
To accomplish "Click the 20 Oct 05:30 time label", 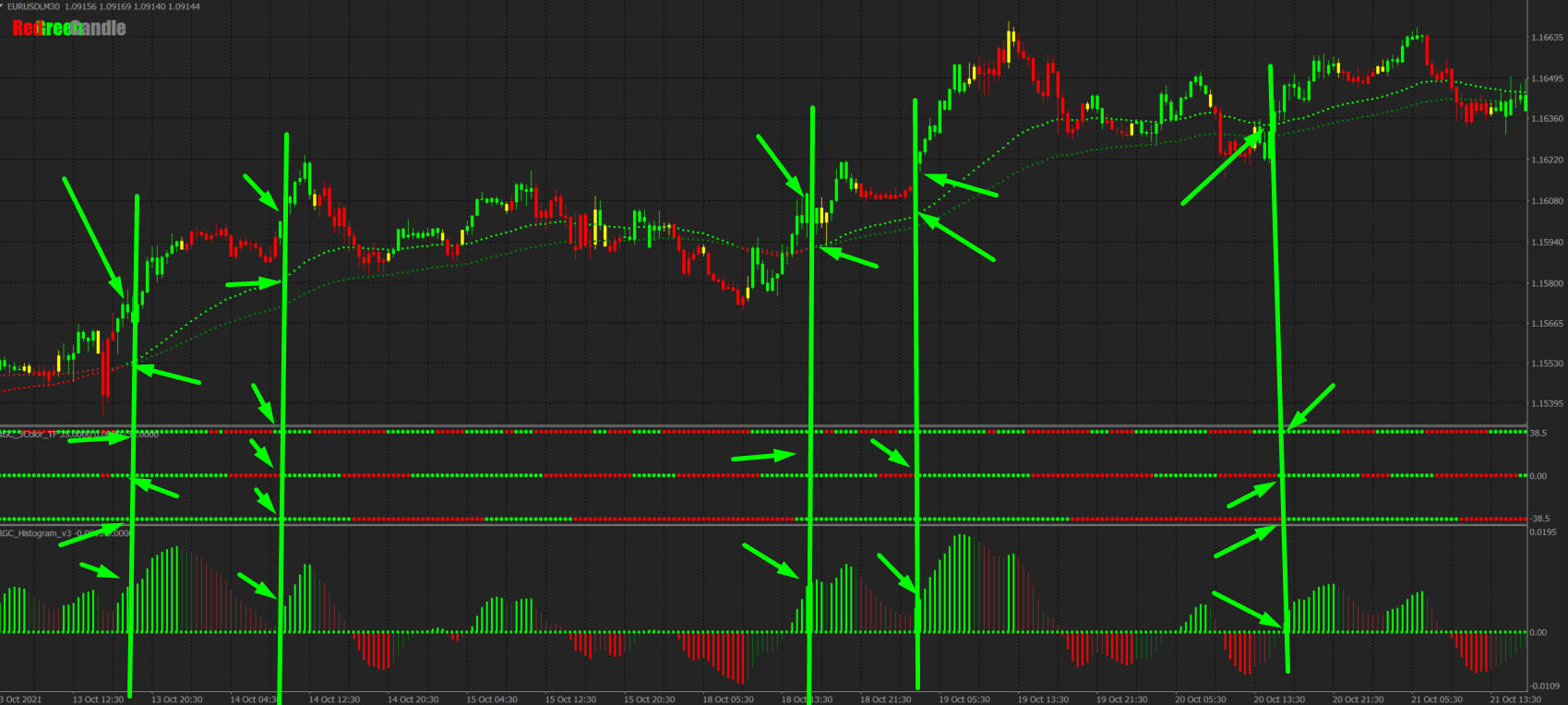I will (x=1201, y=699).
